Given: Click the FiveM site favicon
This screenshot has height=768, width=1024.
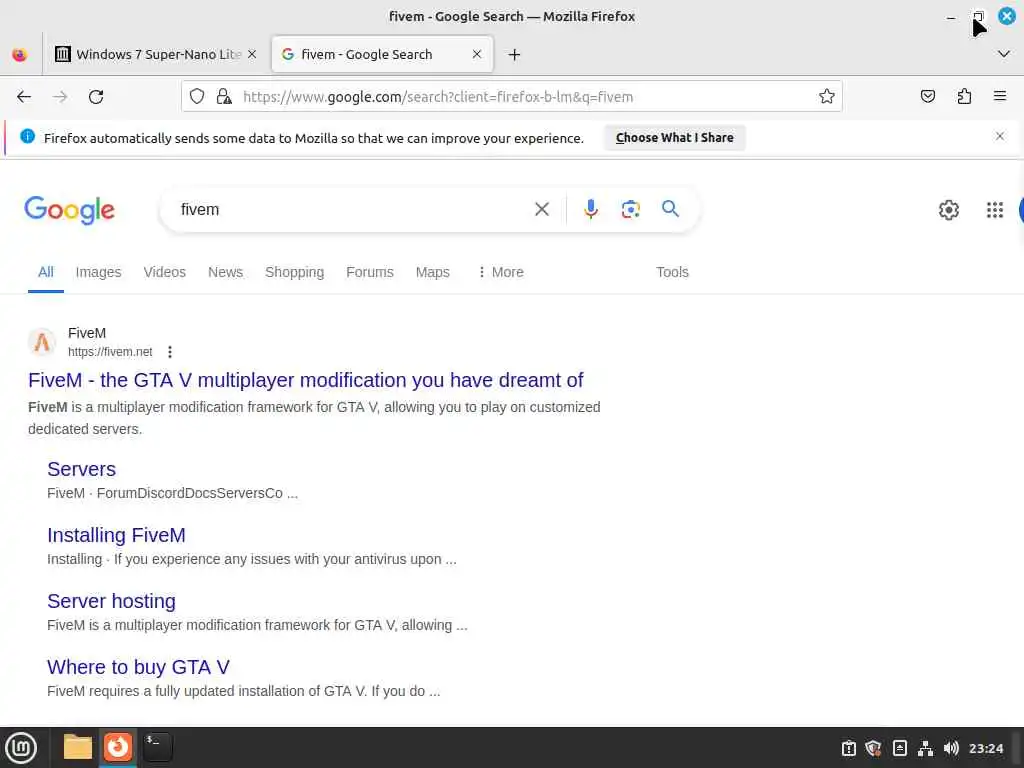Looking at the screenshot, I should (42, 342).
